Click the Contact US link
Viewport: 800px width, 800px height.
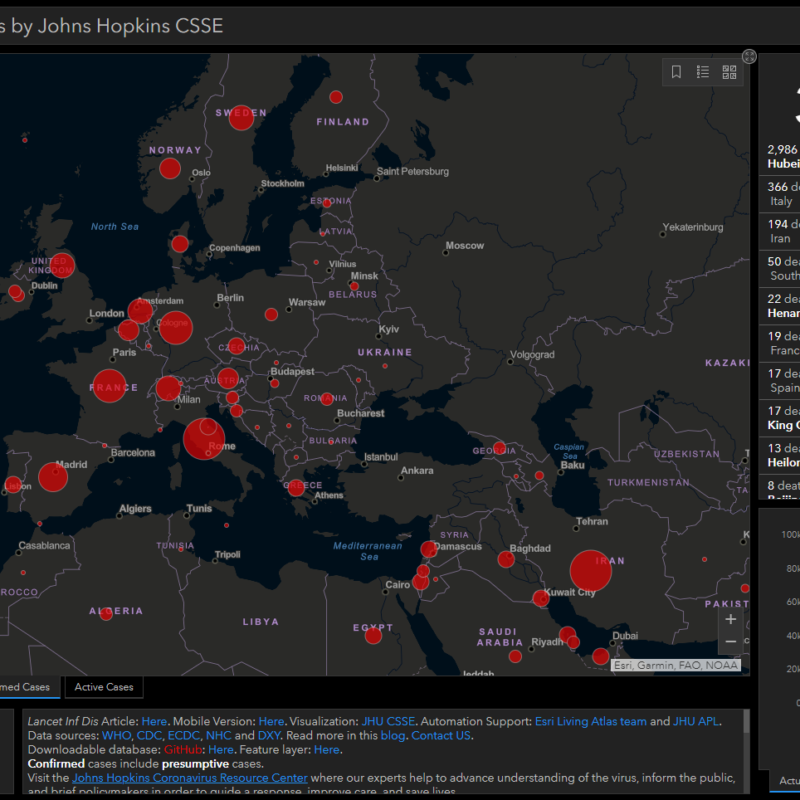coord(441,735)
